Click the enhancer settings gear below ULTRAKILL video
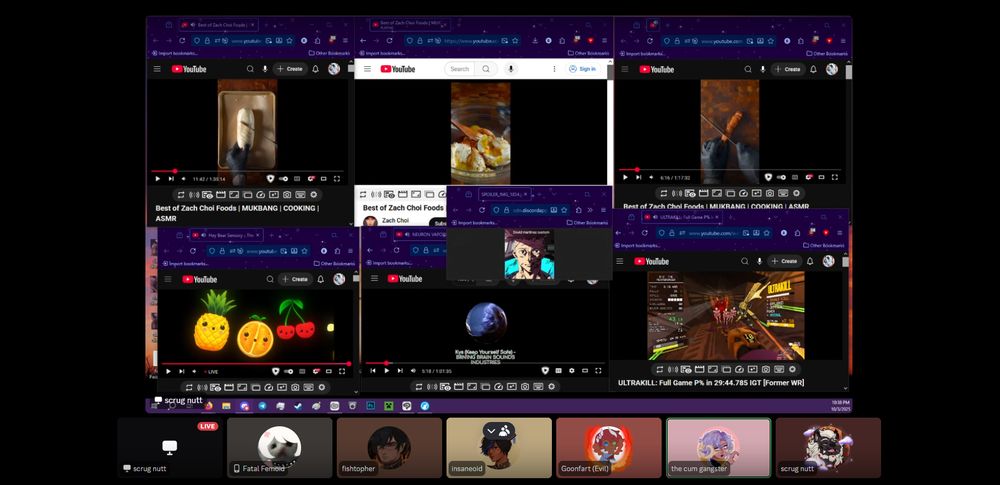The height and width of the screenshot is (485, 1000). click(x=792, y=369)
